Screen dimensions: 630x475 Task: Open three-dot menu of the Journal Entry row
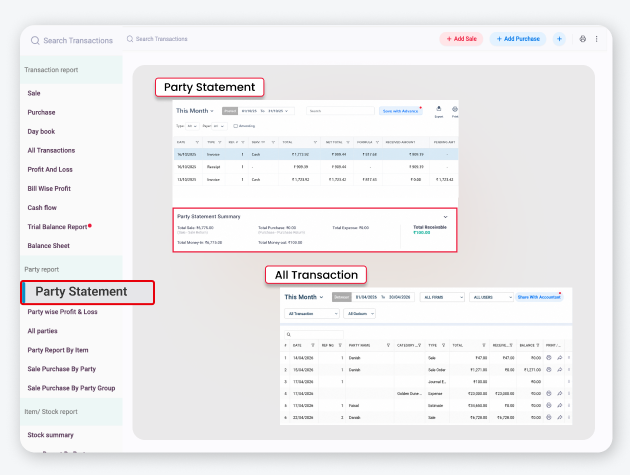coord(569,382)
